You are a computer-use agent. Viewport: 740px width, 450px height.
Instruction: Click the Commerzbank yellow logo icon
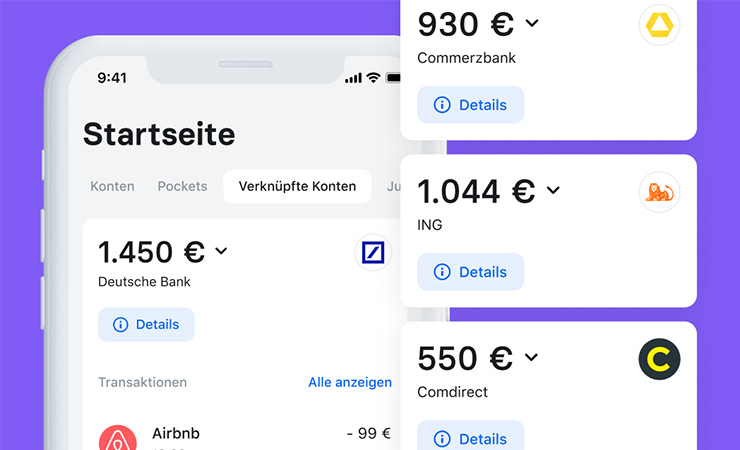click(658, 25)
